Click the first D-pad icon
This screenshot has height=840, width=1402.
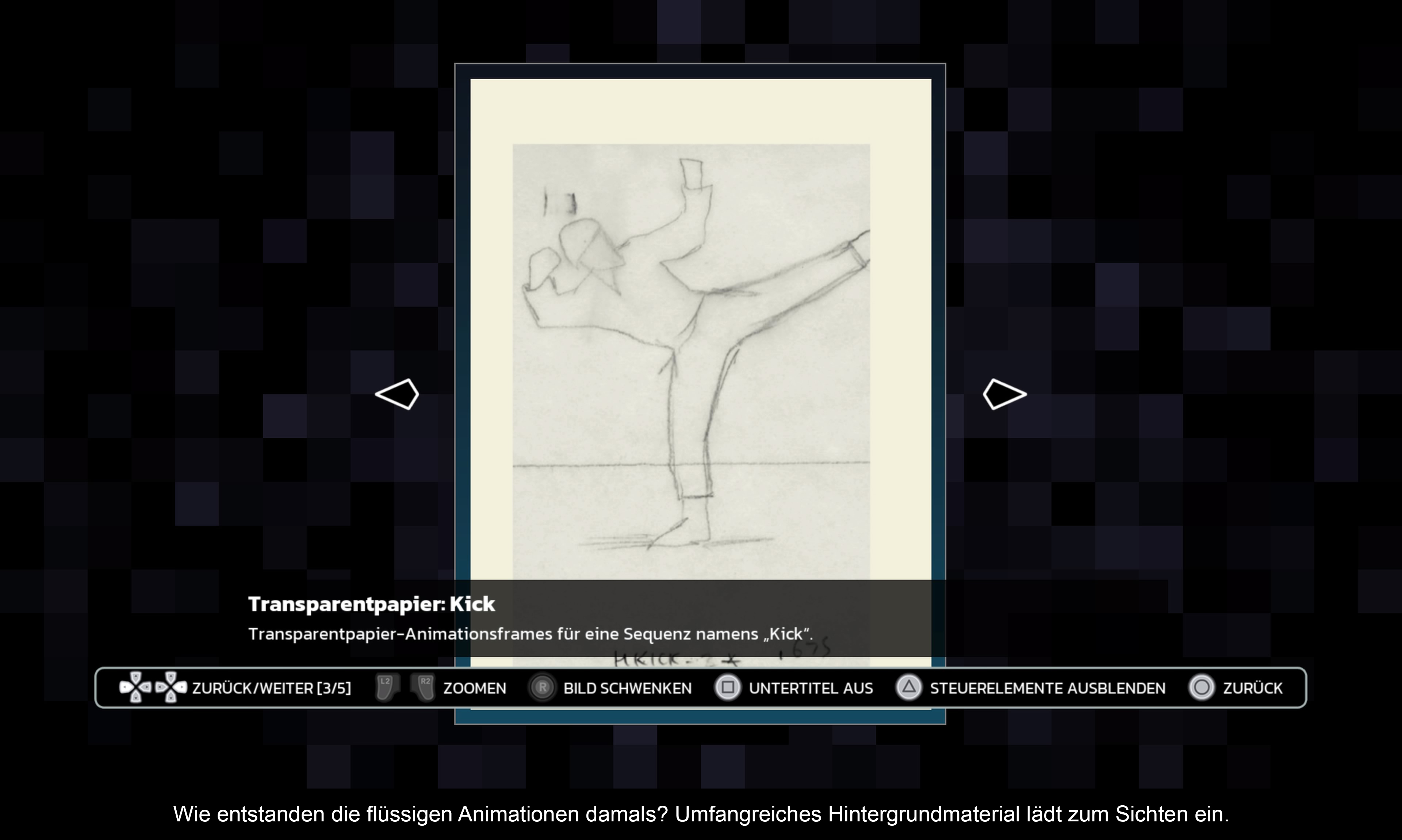[135, 687]
